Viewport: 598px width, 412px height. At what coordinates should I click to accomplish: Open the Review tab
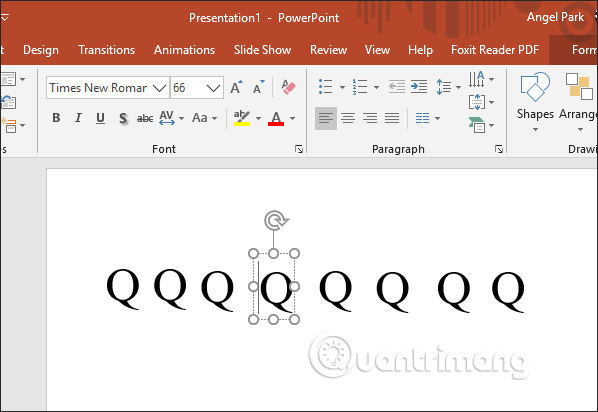pyautogui.click(x=328, y=50)
